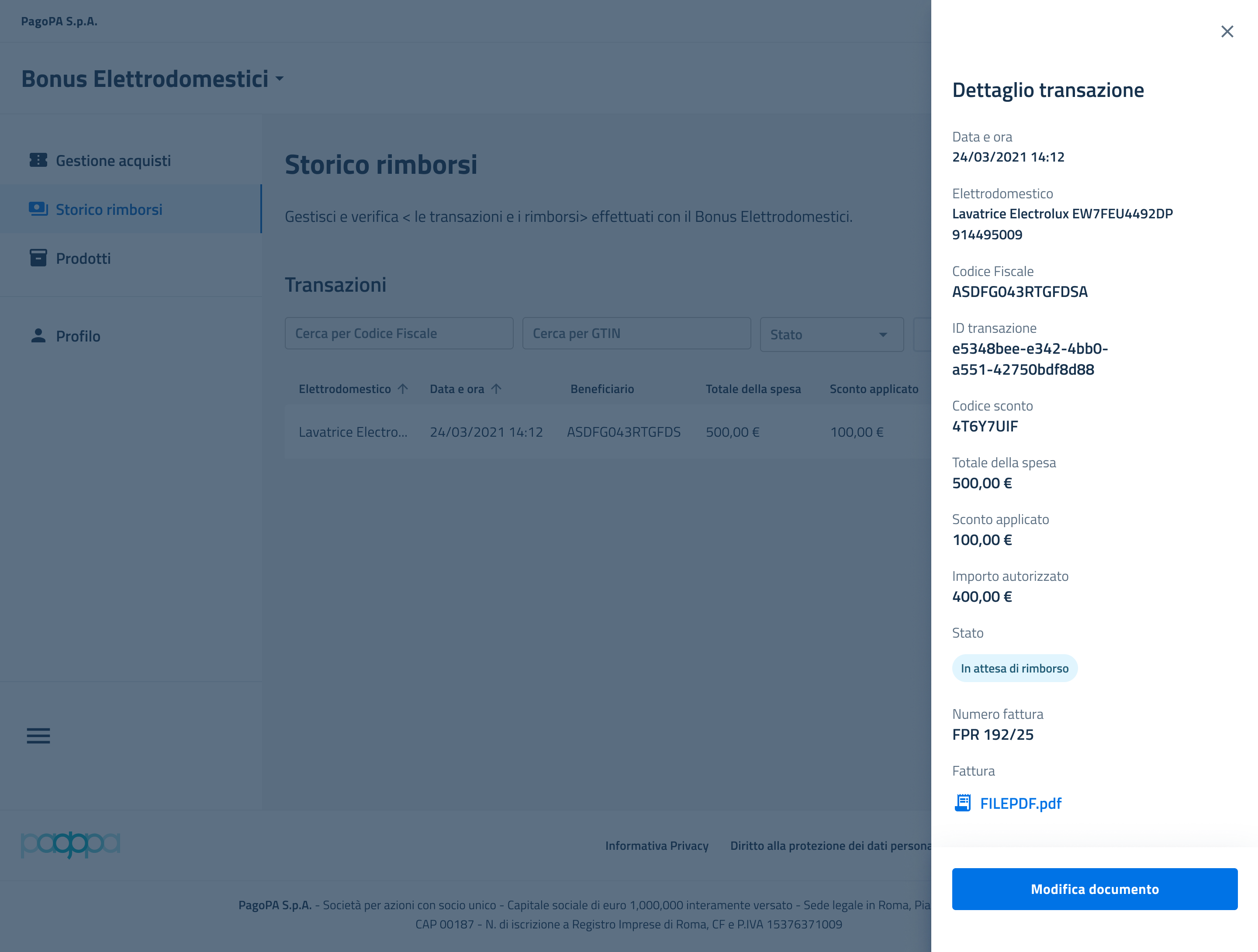The image size is (1258, 952).
Task: Select the Lavatrice Electro transaction row
Action: pos(569,432)
